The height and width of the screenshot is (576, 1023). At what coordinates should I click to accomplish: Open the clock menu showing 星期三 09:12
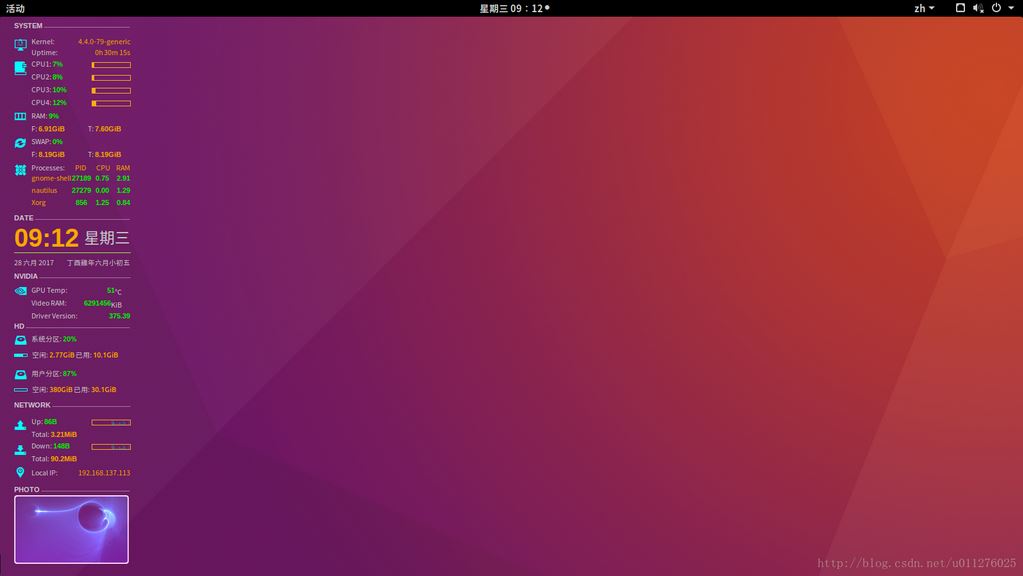[512, 8]
